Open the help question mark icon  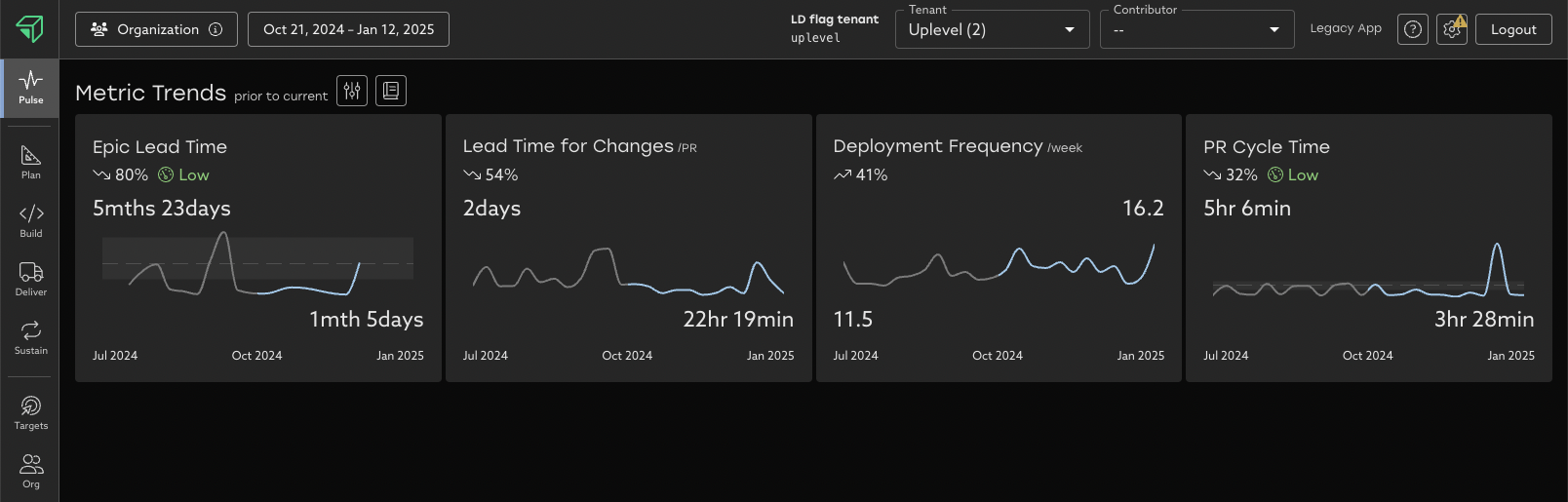click(x=1413, y=29)
